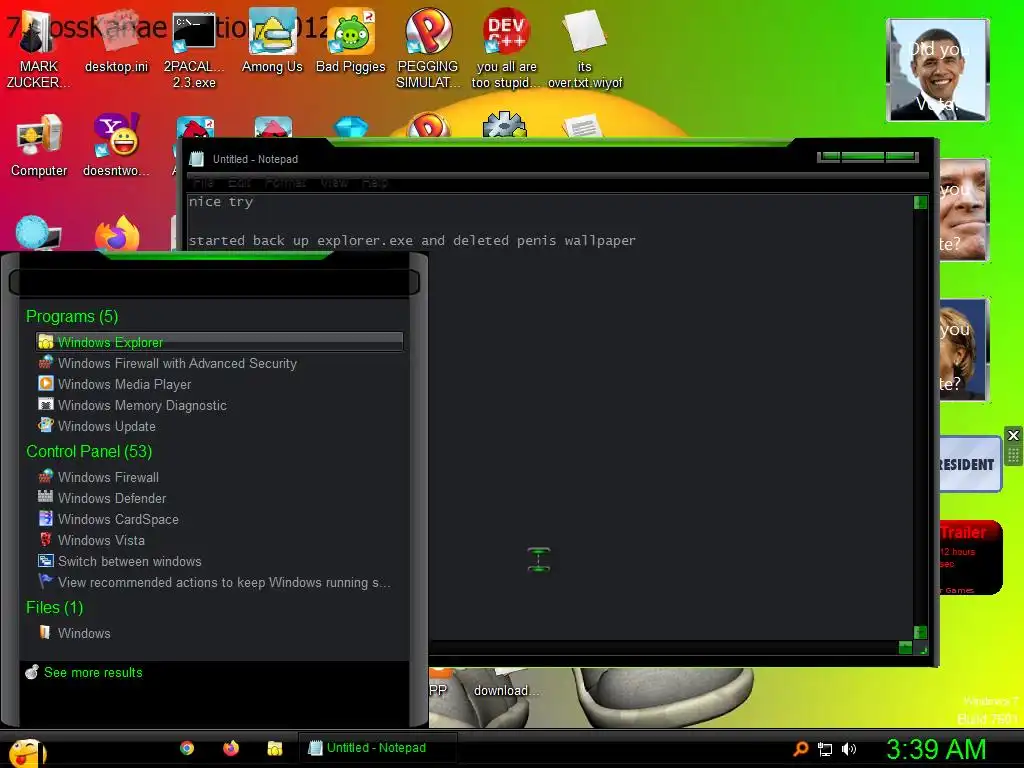Select Windows Explorer in search results
1024x768 pixels.
click(x=219, y=342)
